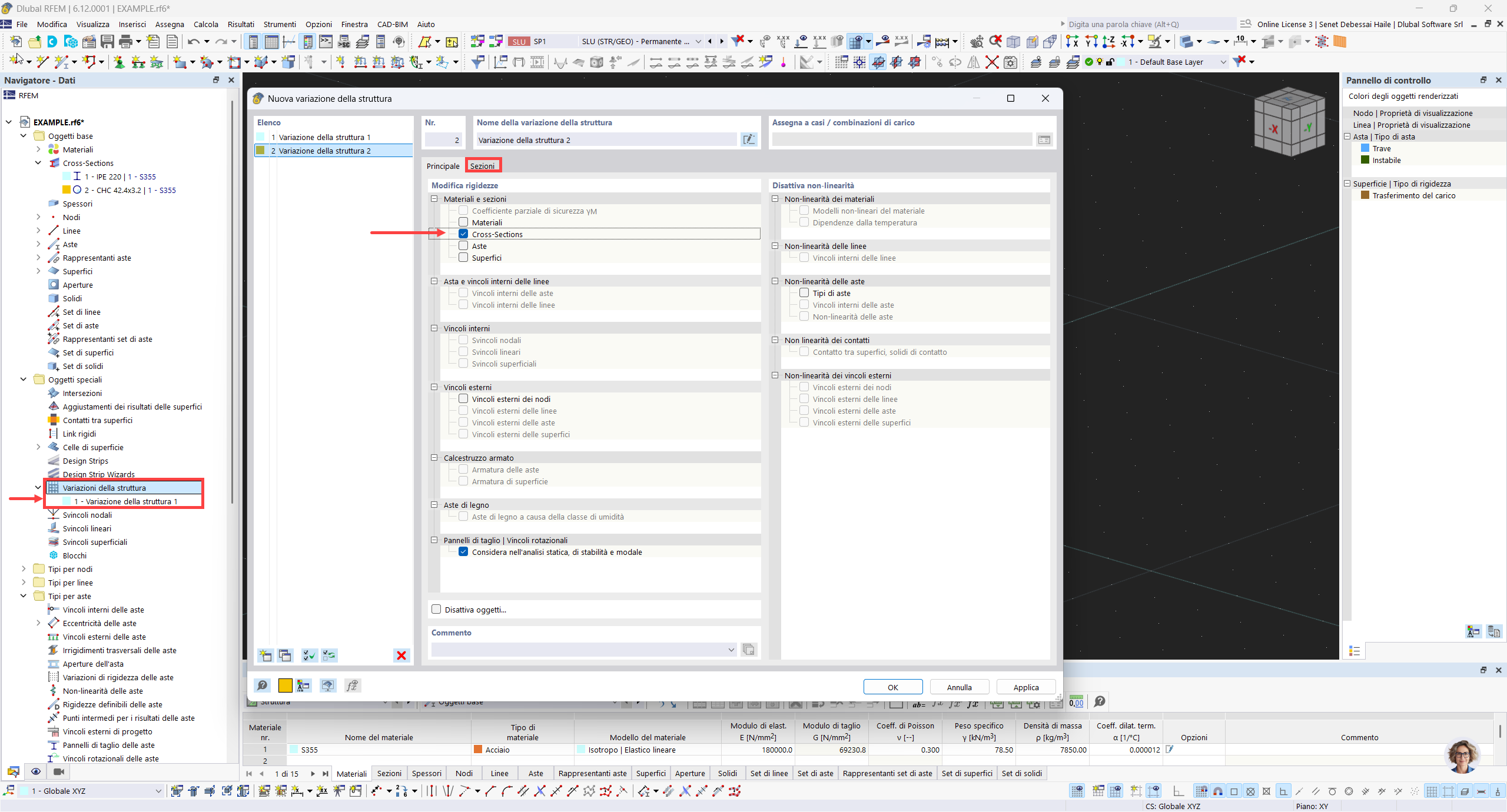Click the OK button in the dialog
The height and width of the screenshot is (812, 1507).
892,687
